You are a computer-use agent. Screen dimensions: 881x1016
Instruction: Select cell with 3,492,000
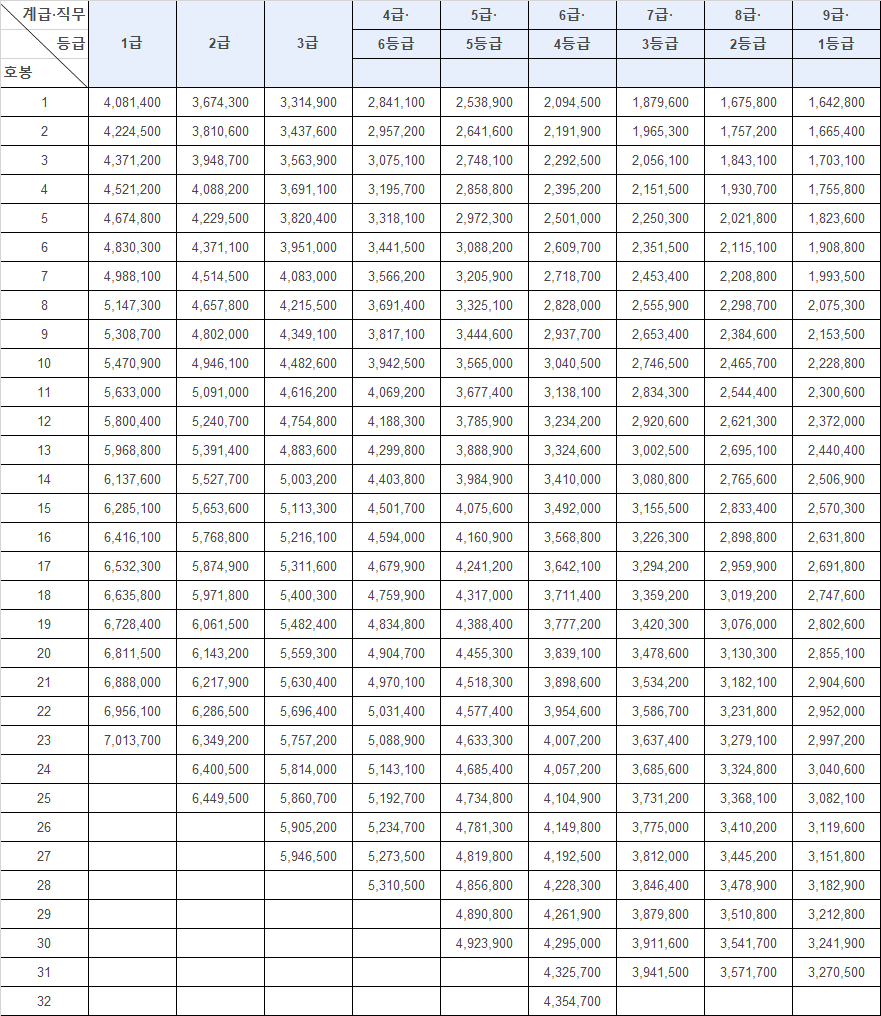coord(573,509)
